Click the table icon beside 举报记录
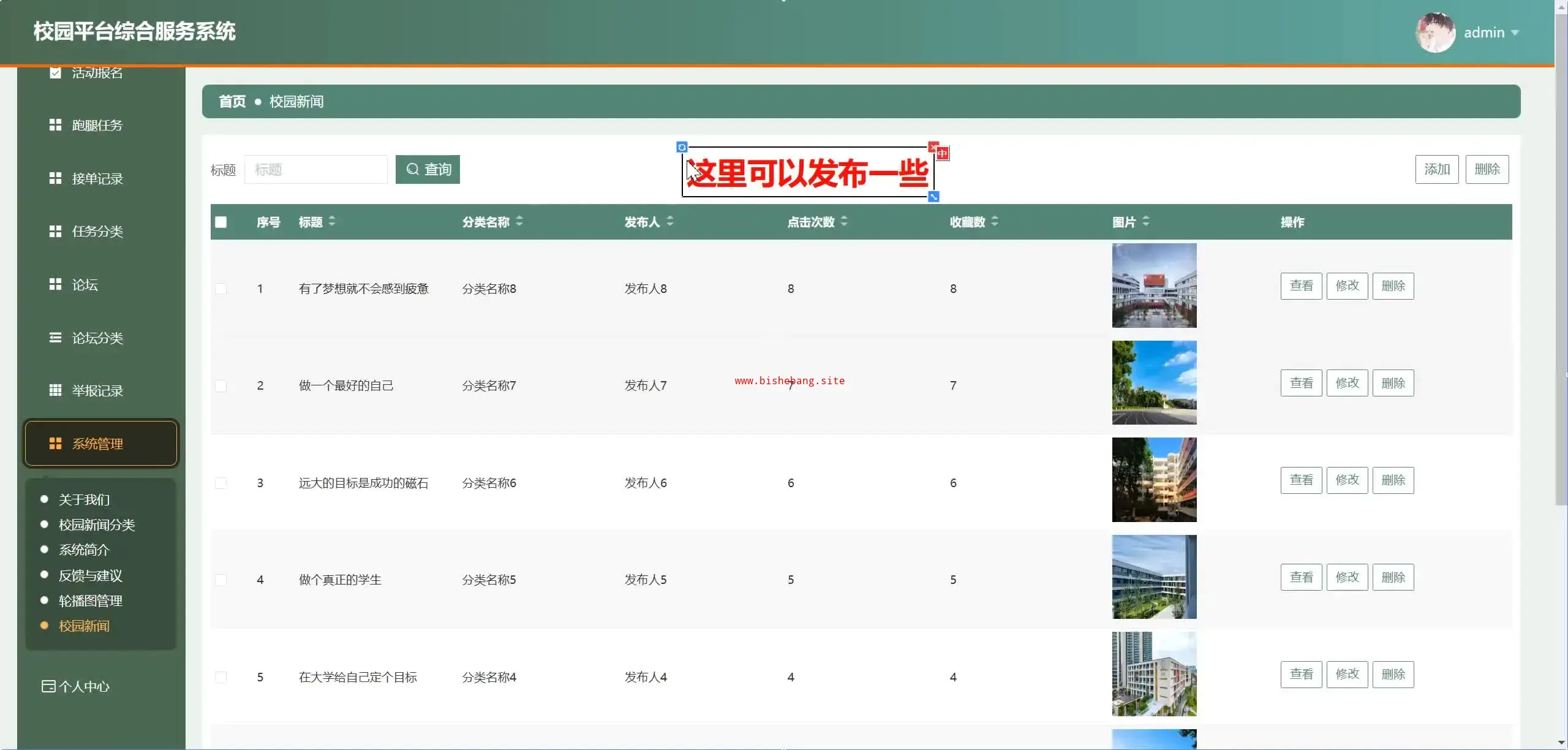1568x750 pixels. pyautogui.click(x=55, y=390)
